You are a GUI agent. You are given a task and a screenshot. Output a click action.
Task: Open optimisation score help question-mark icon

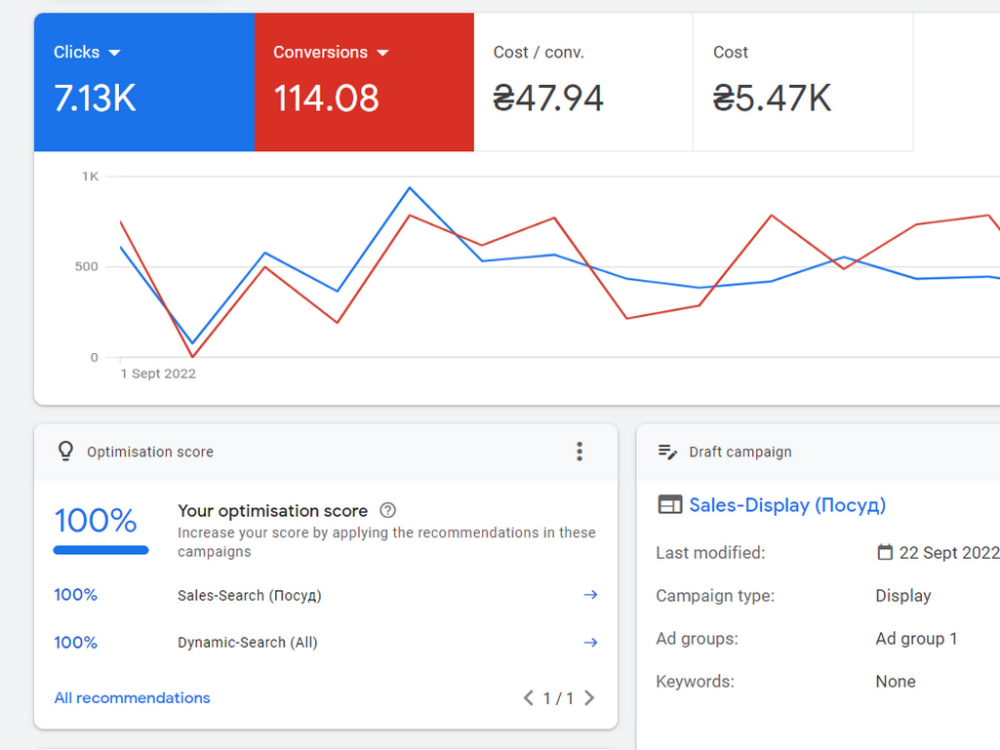pos(388,510)
